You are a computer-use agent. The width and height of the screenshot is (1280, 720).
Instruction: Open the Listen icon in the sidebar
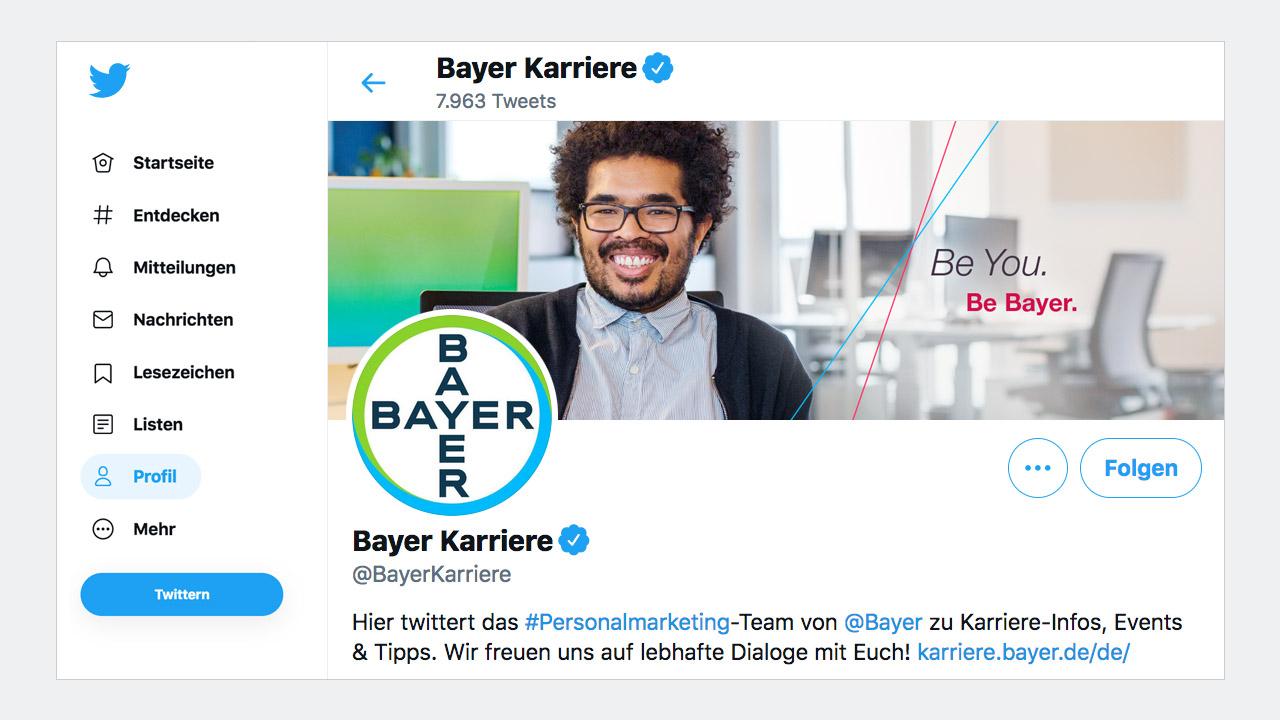(x=103, y=424)
